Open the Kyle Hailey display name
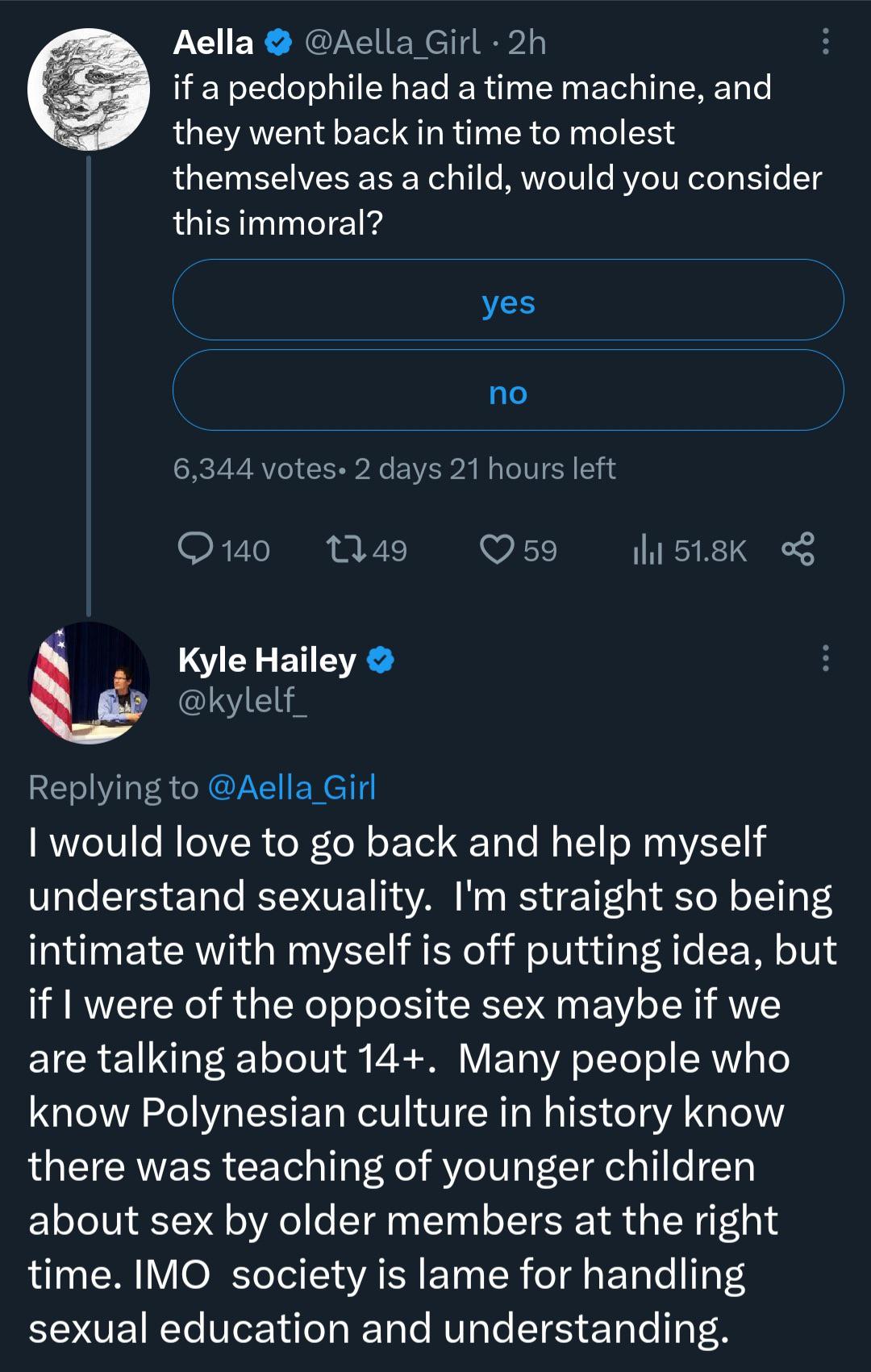This screenshot has height=1372, width=871. (267, 660)
